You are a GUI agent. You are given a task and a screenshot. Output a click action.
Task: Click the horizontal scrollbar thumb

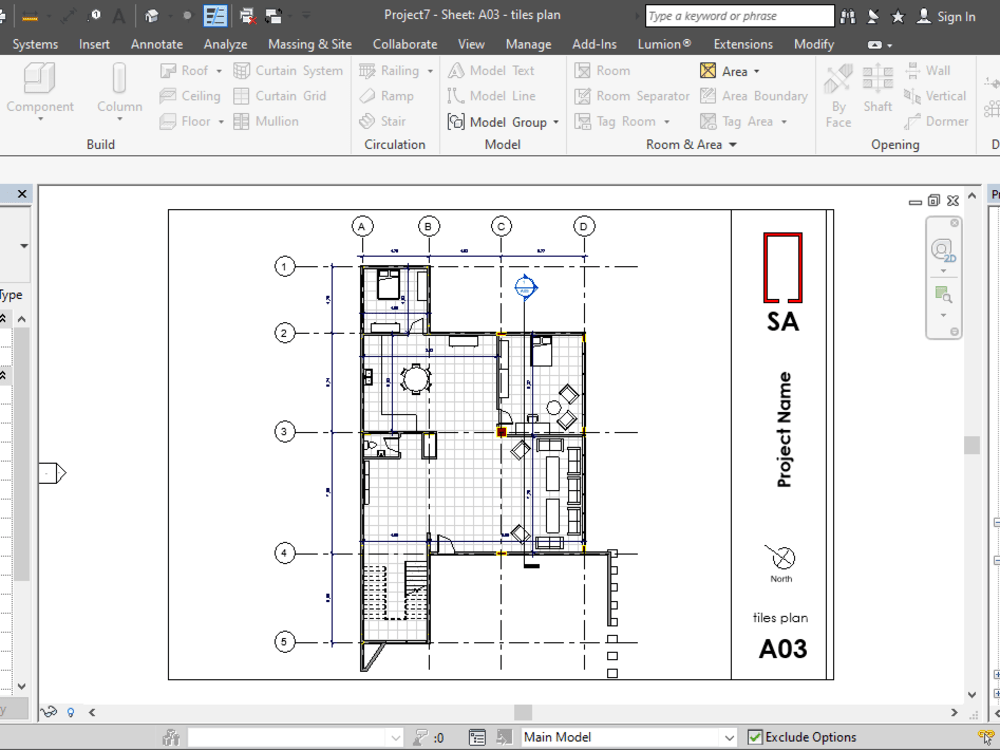pyautogui.click(x=523, y=712)
